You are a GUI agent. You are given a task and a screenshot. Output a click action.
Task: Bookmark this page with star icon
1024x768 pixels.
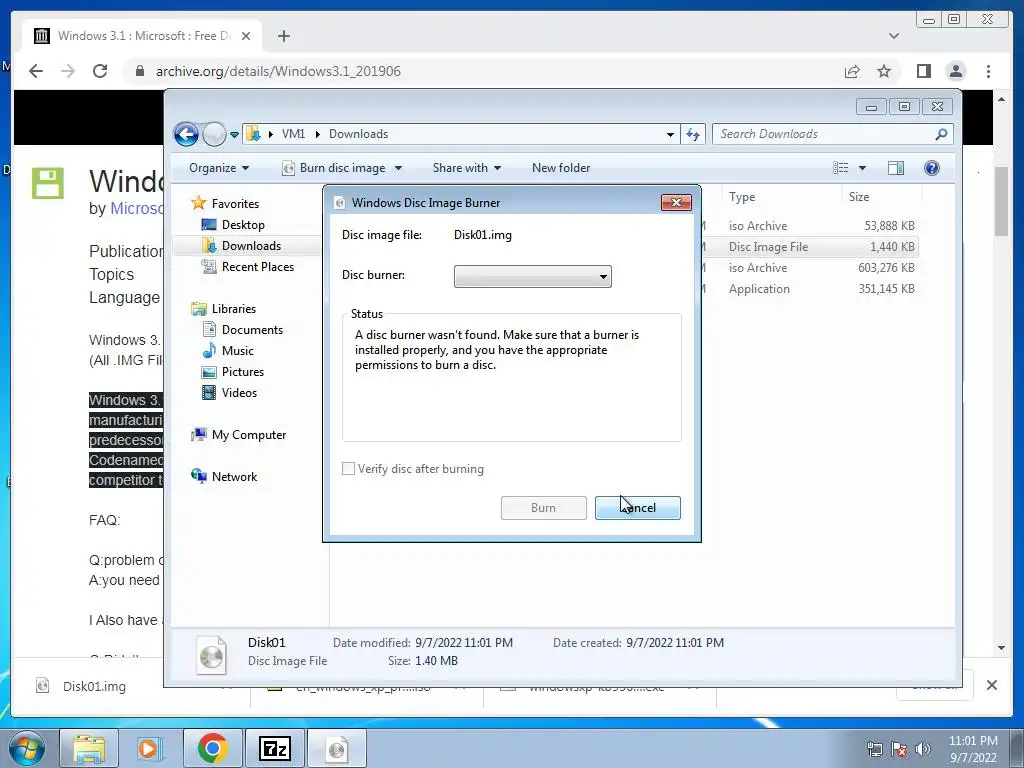(x=884, y=71)
